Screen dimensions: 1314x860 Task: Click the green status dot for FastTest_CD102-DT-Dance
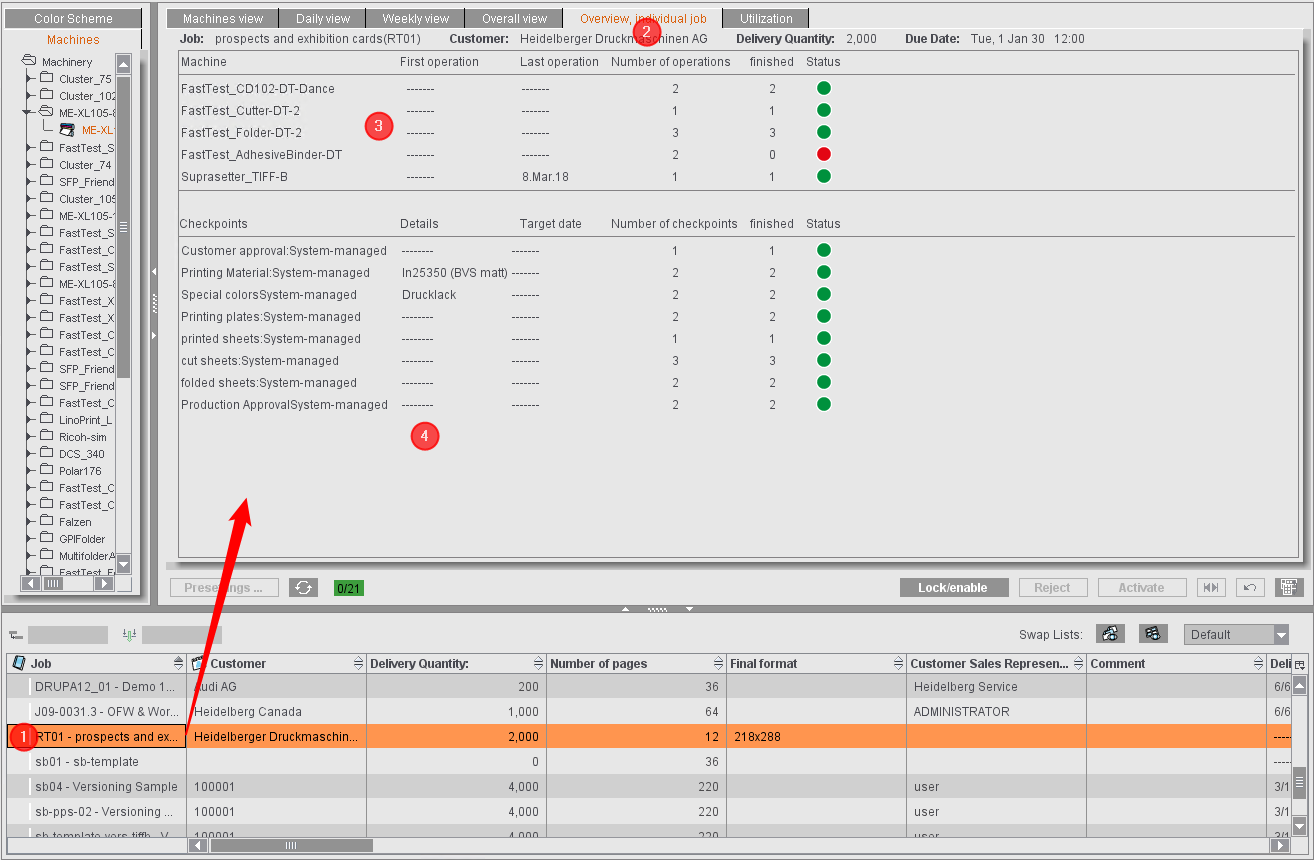pos(823,88)
